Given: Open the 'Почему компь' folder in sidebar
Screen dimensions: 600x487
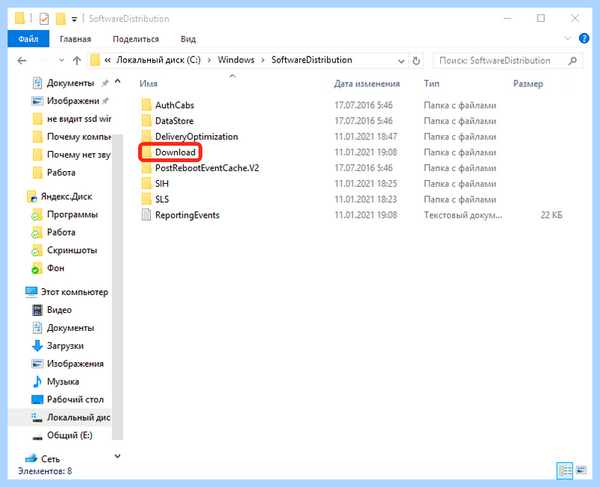Looking at the screenshot, I should [x=79, y=137].
